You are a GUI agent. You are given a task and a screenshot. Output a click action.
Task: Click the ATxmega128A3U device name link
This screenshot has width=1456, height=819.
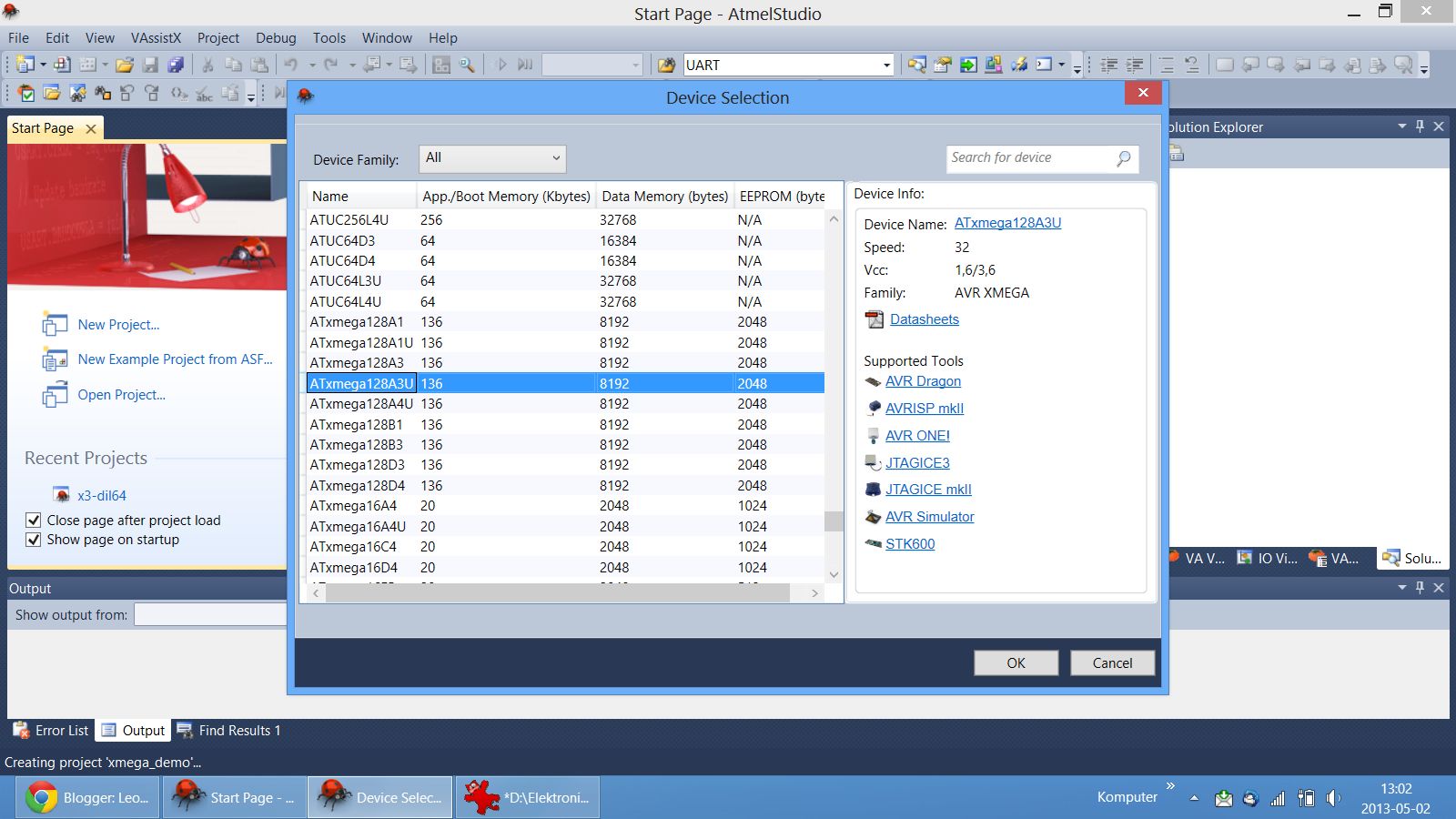coord(1007,223)
